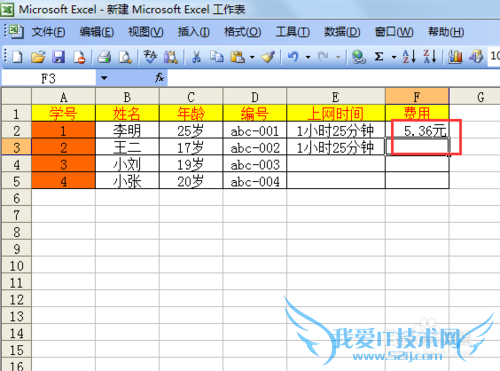Select the 费用 header cell
Screen dimensions: 500x371
click(x=417, y=113)
